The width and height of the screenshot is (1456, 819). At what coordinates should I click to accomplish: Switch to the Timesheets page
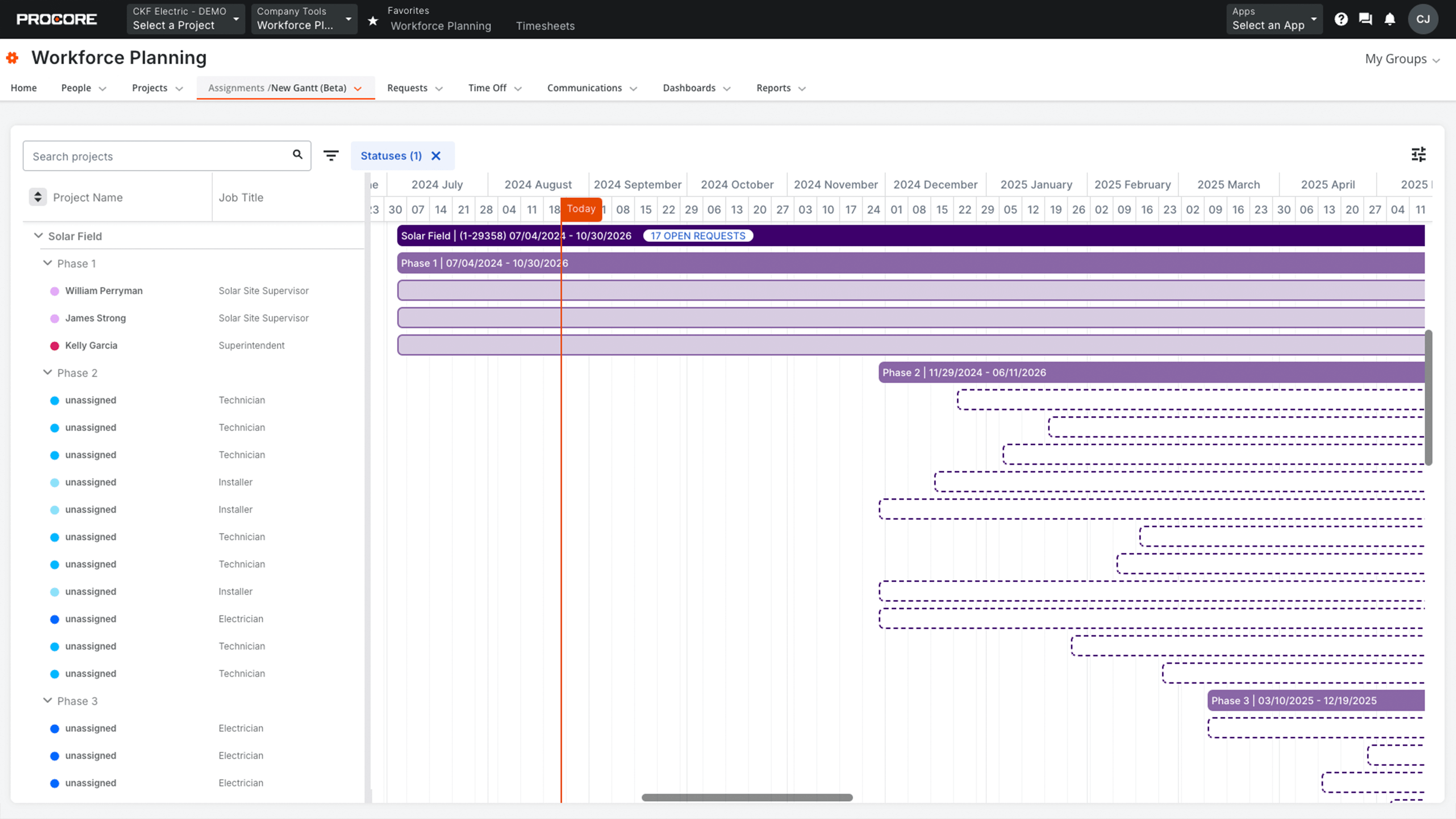click(x=545, y=26)
